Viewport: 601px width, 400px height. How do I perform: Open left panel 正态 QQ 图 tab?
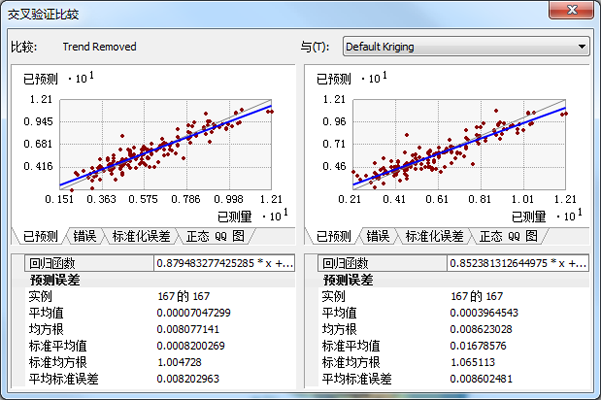214,237
